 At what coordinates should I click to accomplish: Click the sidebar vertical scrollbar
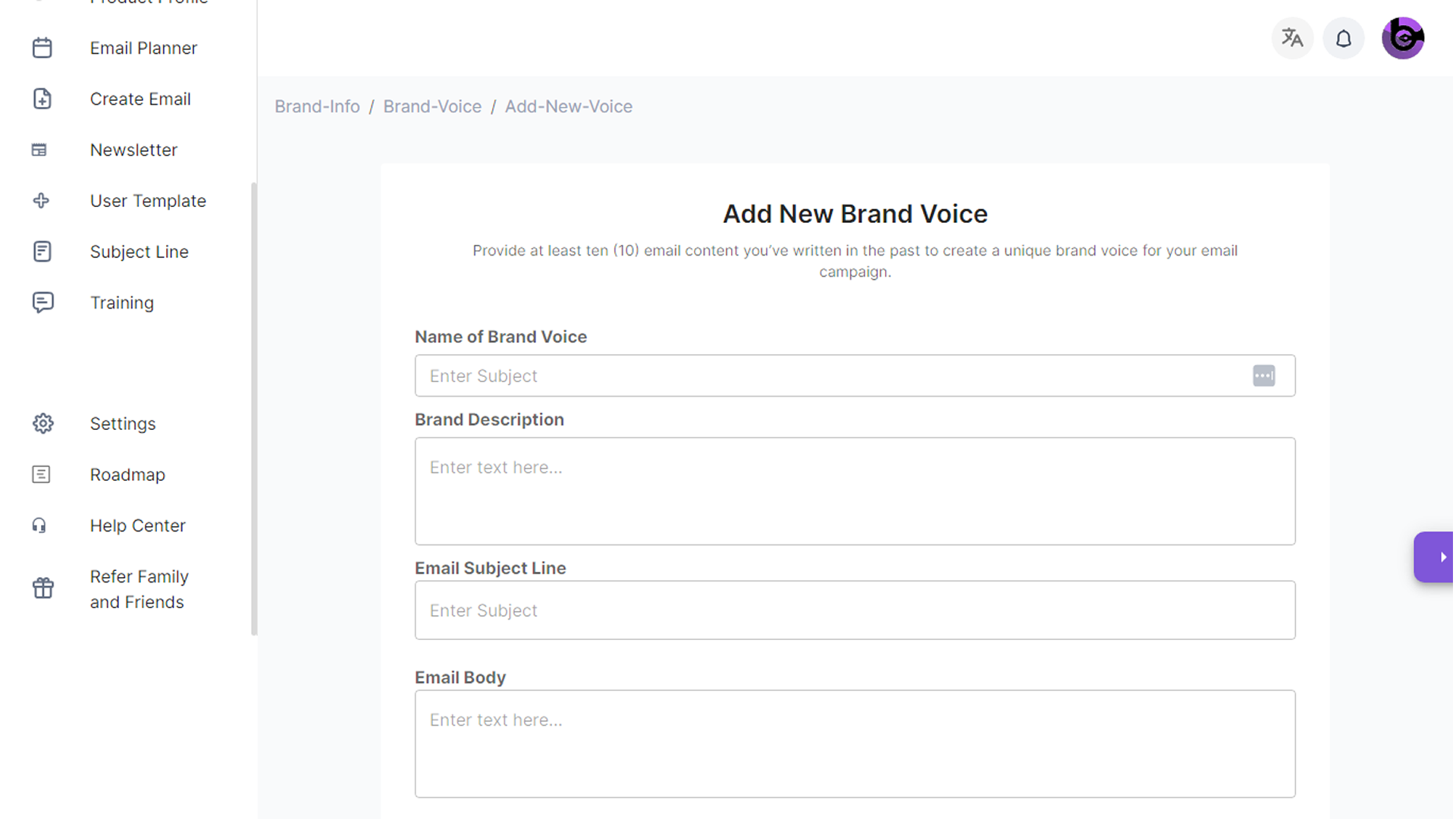(x=254, y=409)
